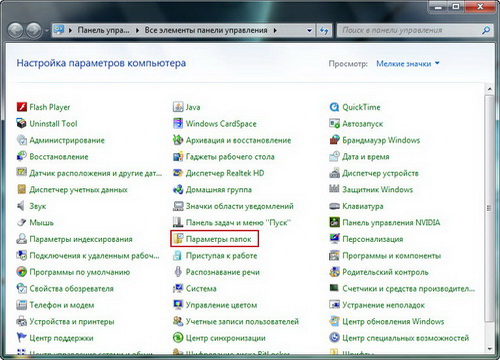
Task: Open Приступая к работе link
Action: pos(221,256)
